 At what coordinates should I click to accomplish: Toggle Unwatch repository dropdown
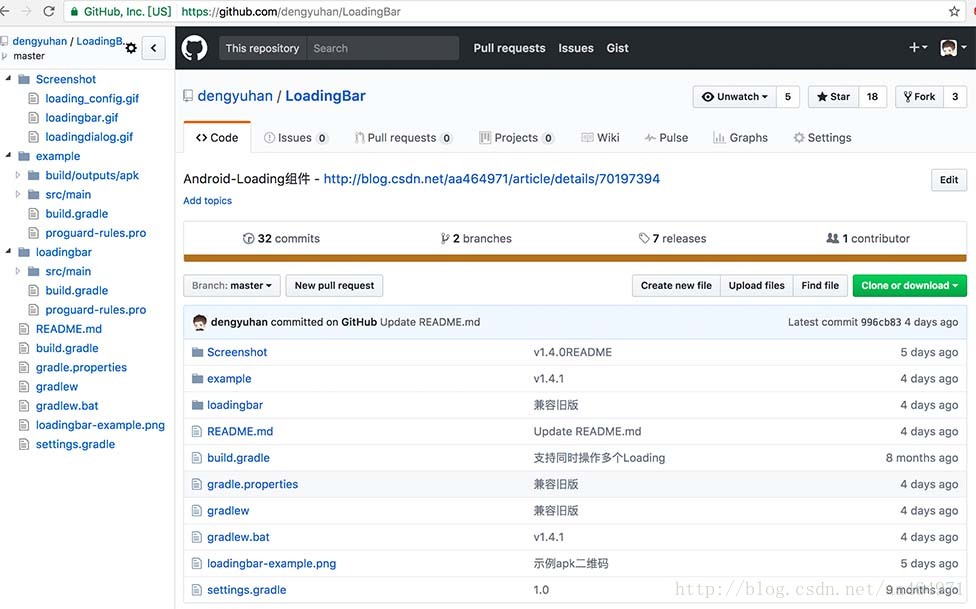[734, 97]
